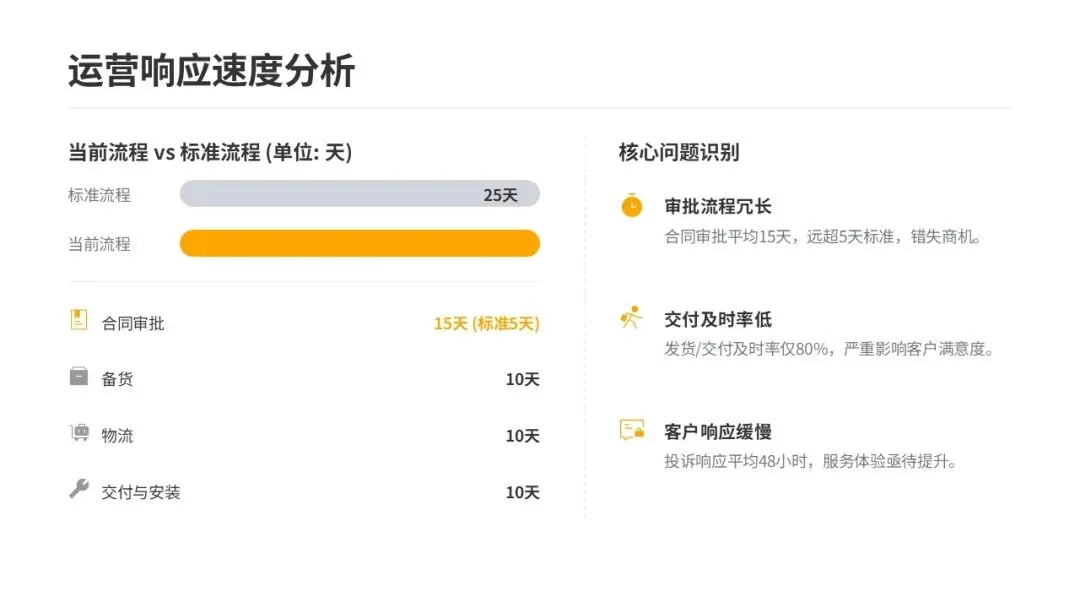
Task: Click the 核心问题识别 heading
Action: pyautogui.click(x=679, y=153)
